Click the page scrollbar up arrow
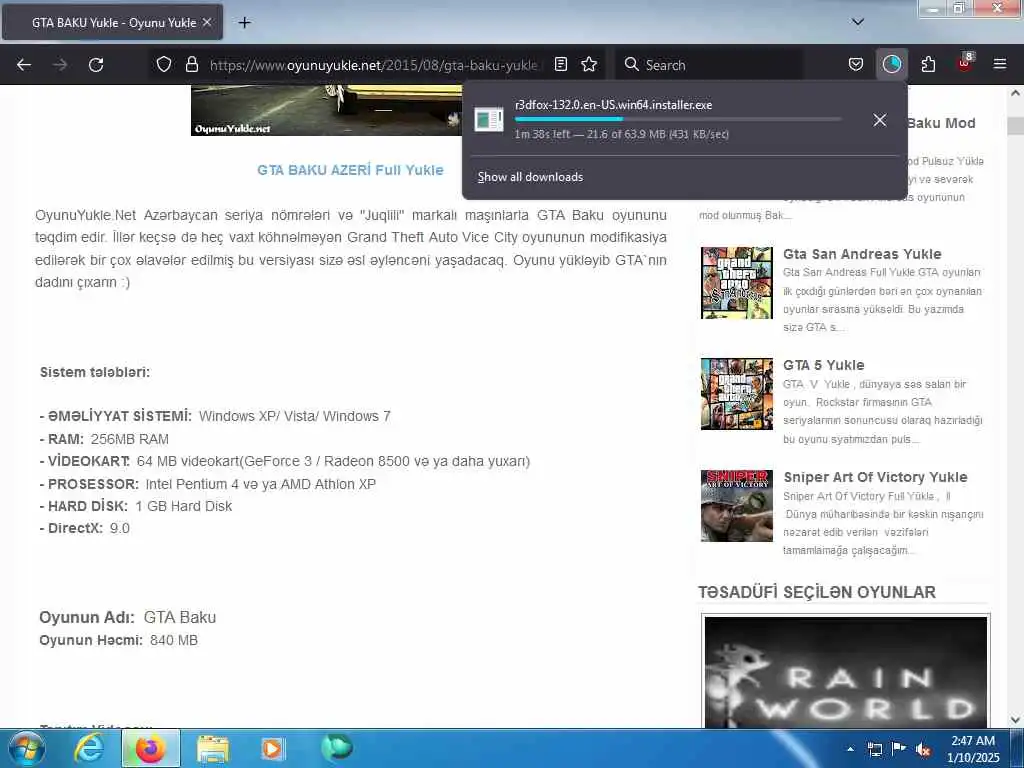Viewport: 1024px width, 768px height. [x=1015, y=93]
